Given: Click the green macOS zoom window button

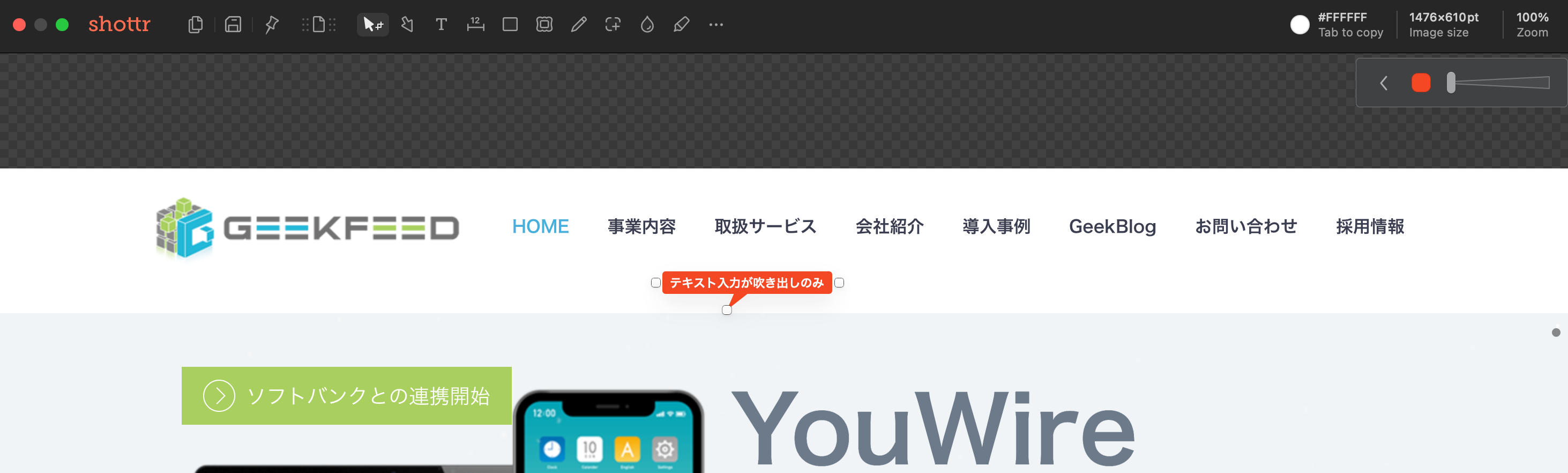Looking at the screenshot, I should (x=62, y=24).
